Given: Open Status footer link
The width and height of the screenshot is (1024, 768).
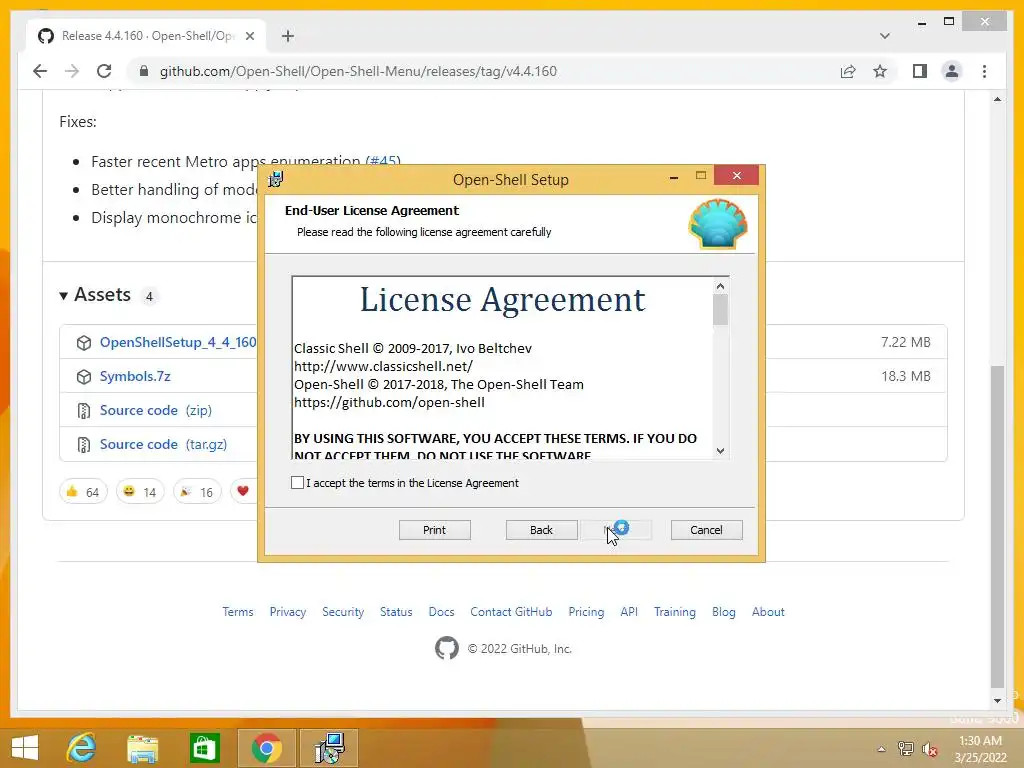Looking at the screenshot, I should point(396,612).
